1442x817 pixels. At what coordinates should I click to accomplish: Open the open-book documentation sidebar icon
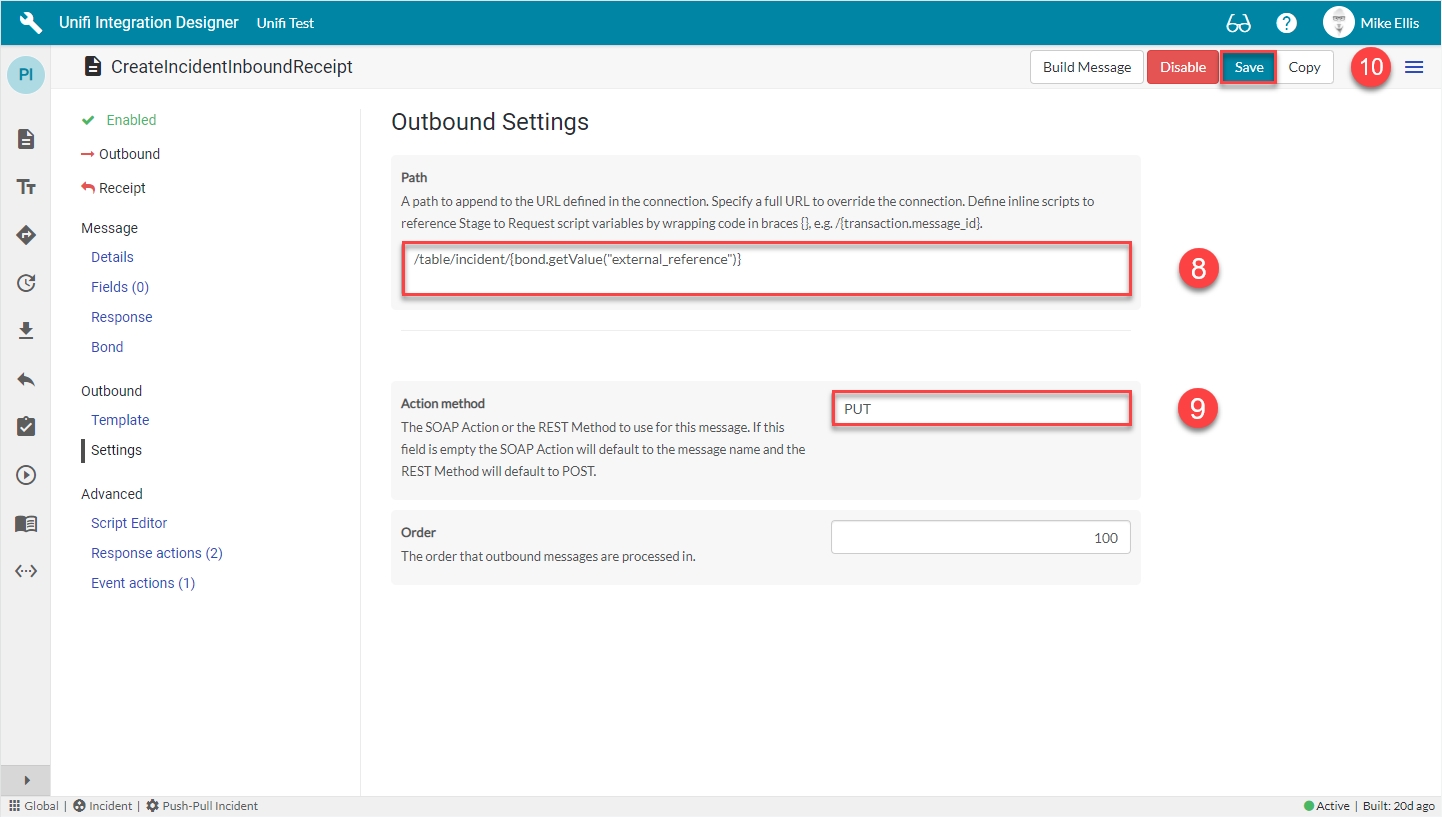coord(26,523)
